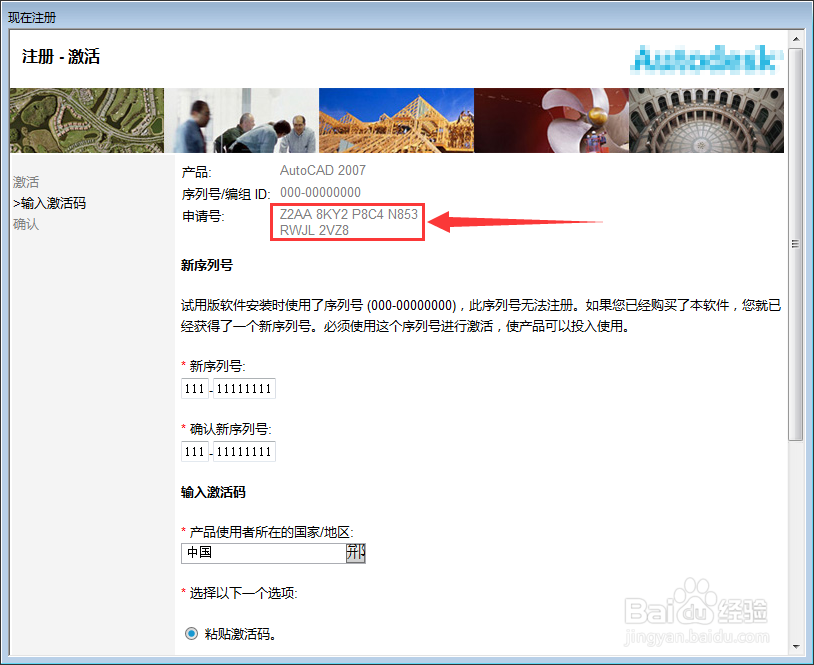Screen dimensions: 814x665
Task: Open the 中国 country dropdown arrow
Action: point(356,553)
